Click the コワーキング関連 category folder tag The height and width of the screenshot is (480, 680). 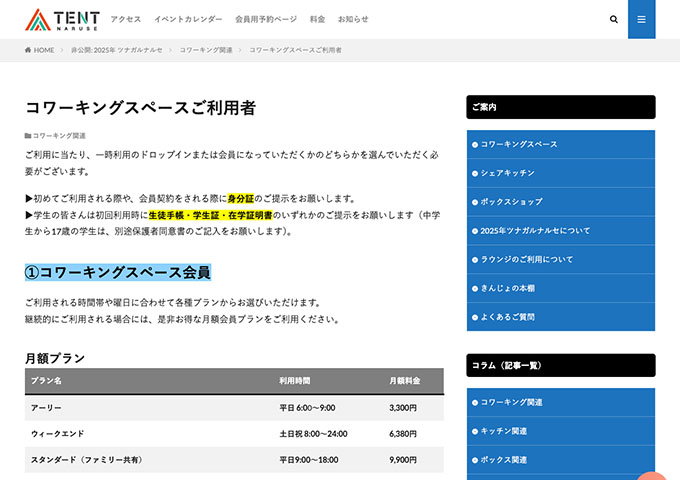(55, 135)
